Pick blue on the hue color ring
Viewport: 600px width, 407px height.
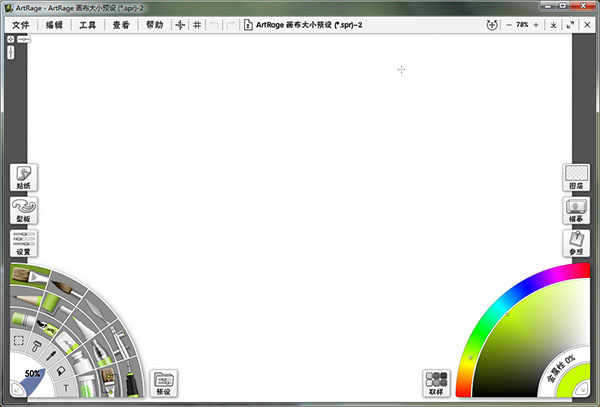pyautogui.click(x=528, y=287)
